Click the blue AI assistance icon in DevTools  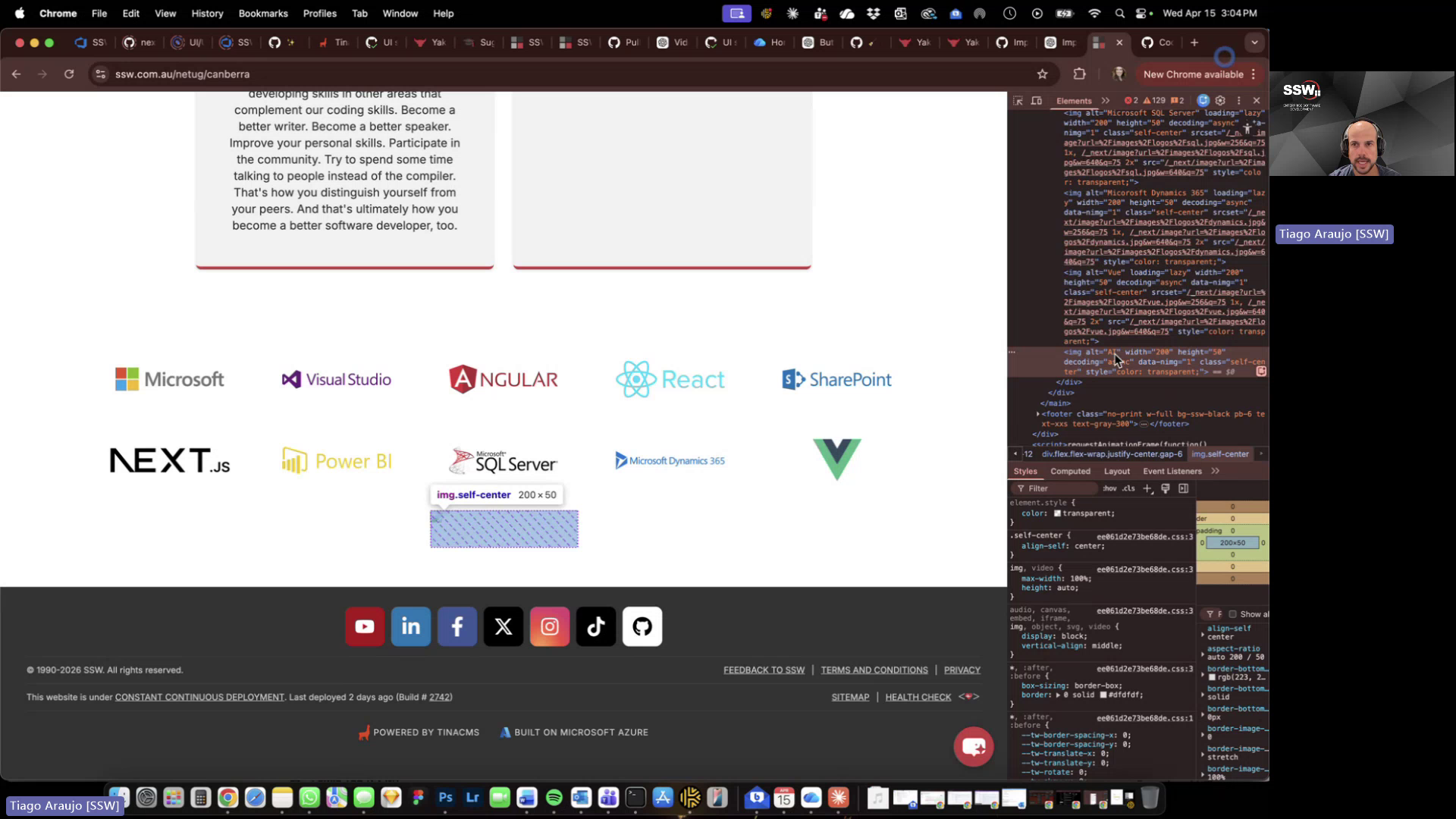tap(1203, 101)
